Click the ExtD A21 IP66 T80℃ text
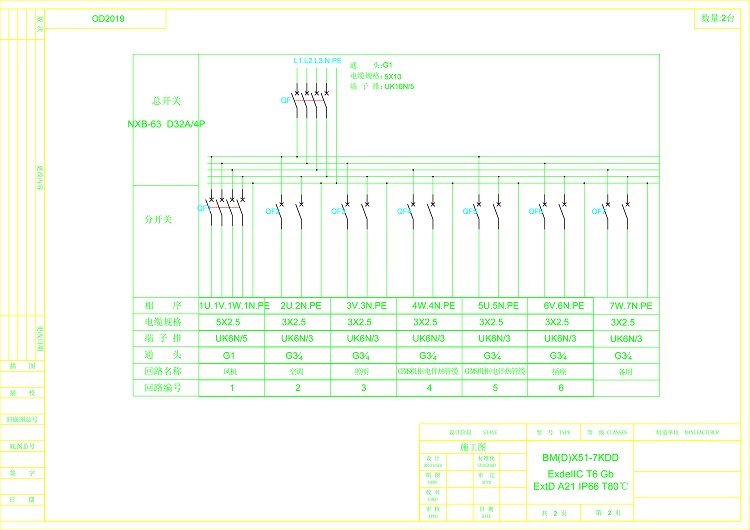Screen dimensions: 750x530 coord(580,486)
